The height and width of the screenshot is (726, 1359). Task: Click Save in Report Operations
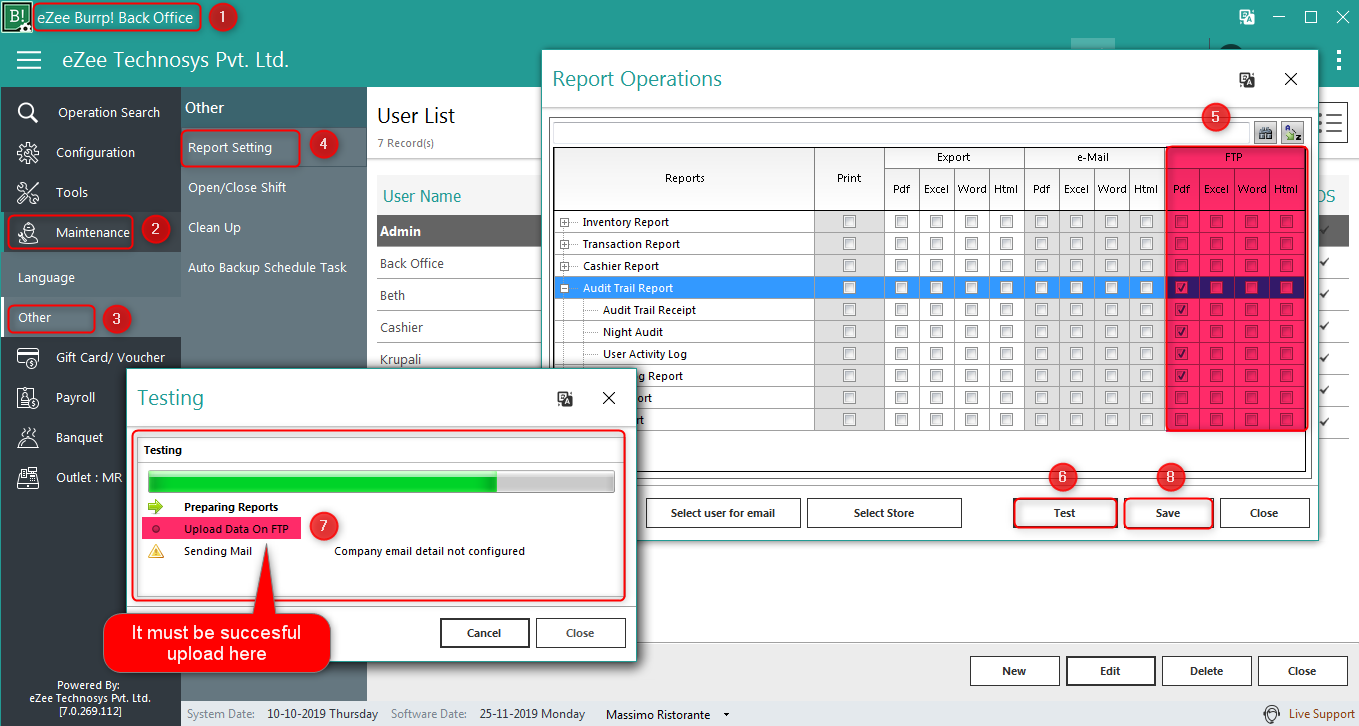(x=1168, y=513)
